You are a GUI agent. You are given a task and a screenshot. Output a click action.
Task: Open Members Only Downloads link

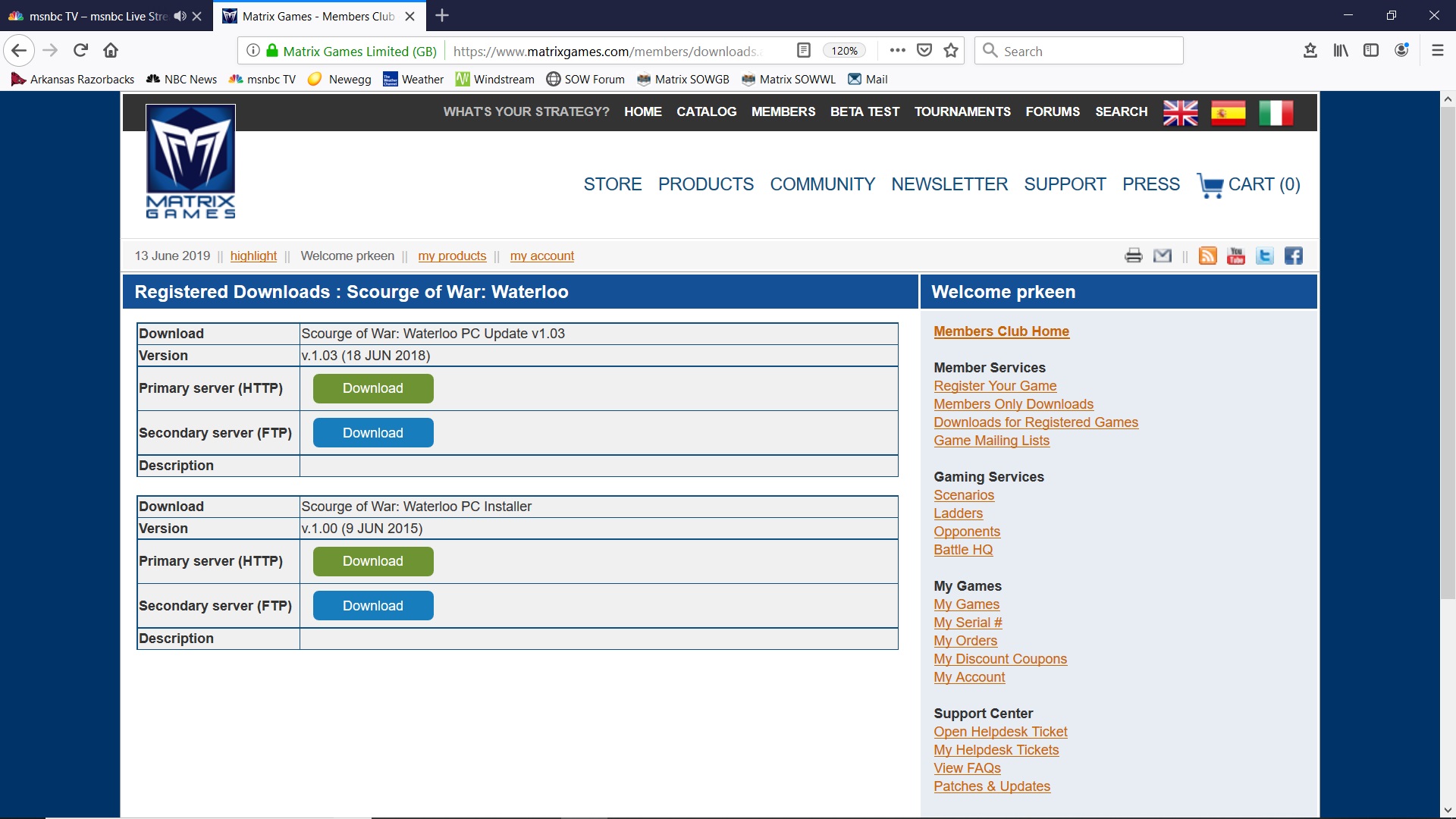[1013, 404]
